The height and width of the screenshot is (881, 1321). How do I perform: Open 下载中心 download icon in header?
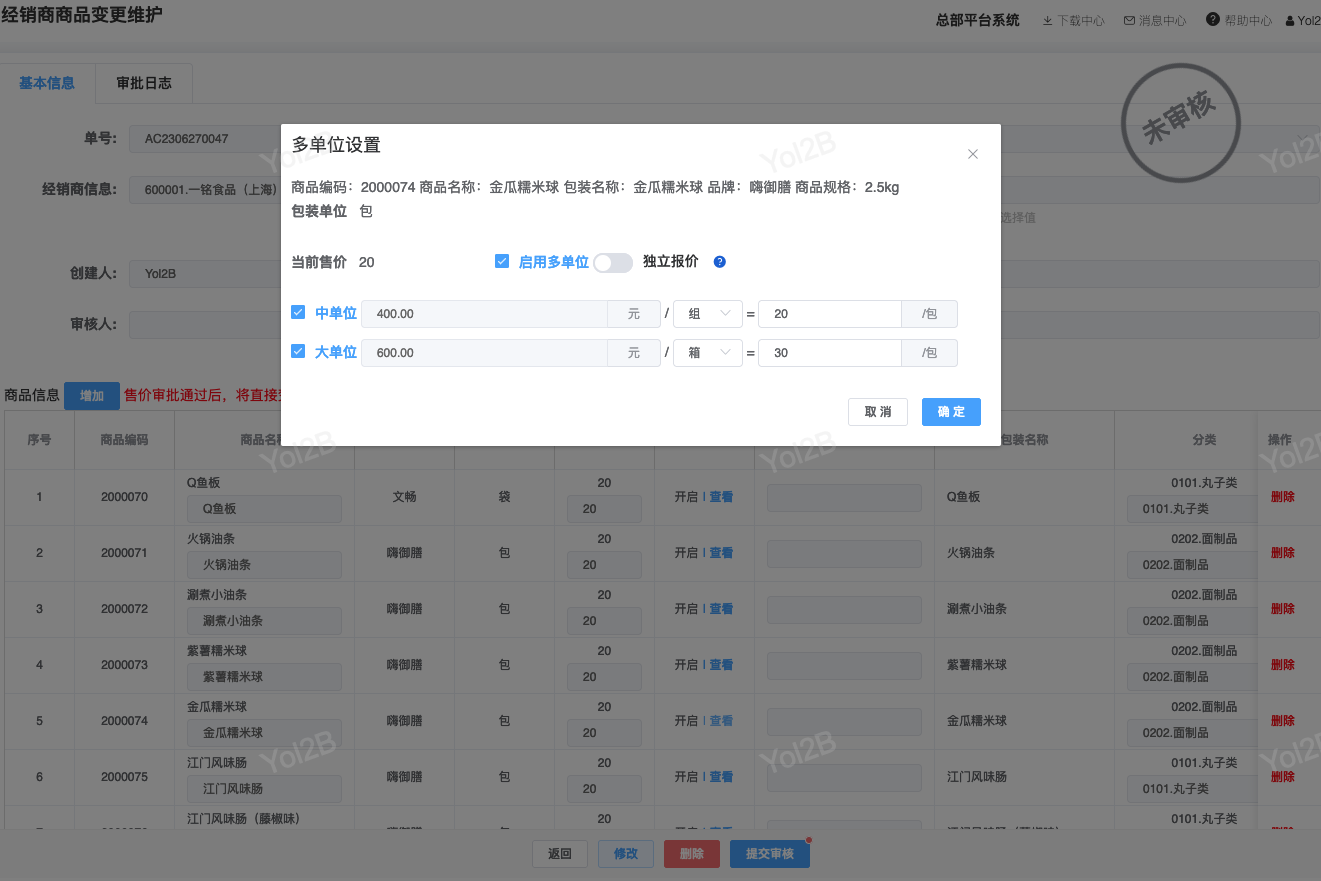1048,20
